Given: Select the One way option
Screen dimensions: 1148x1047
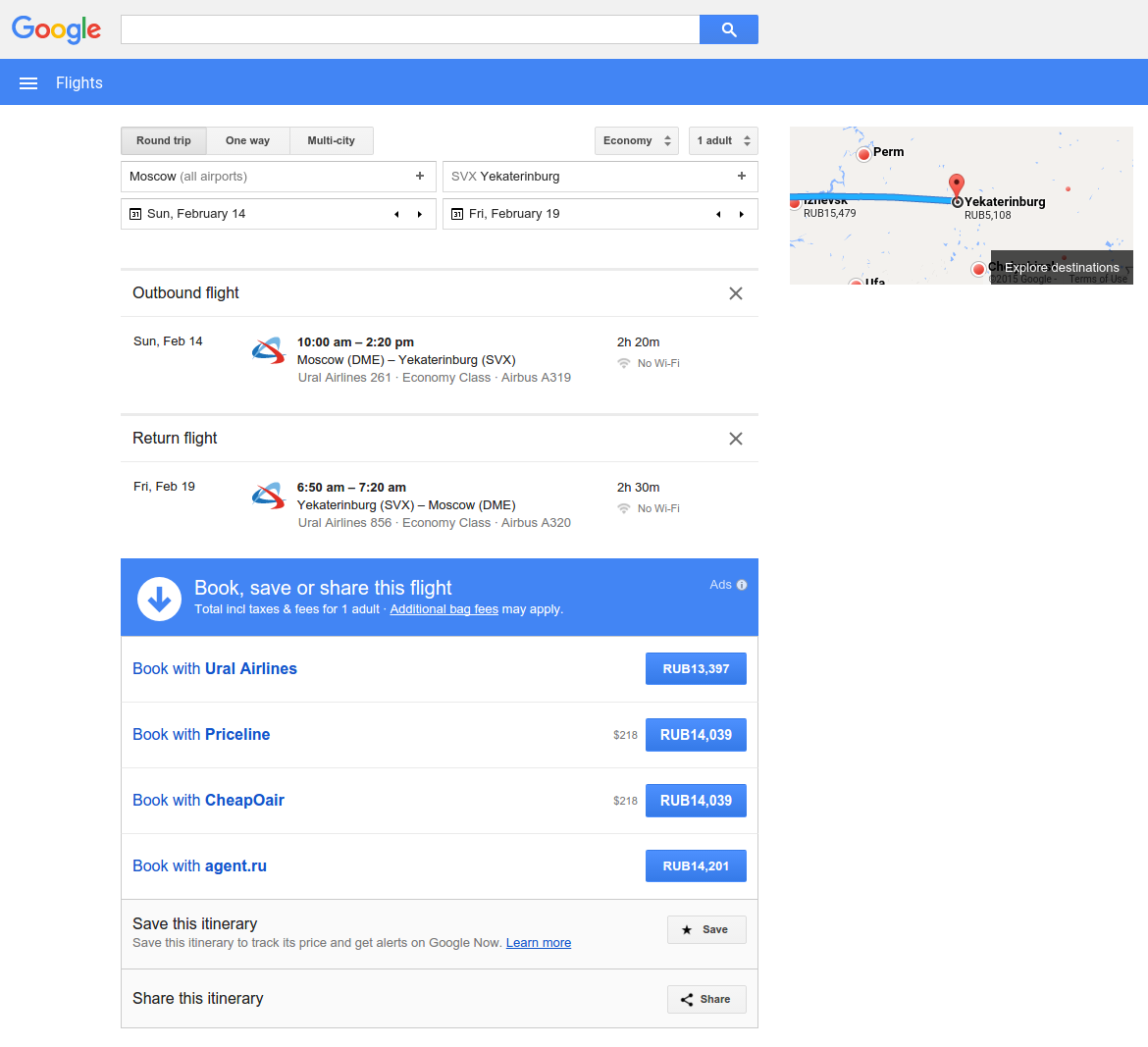Looking at the screenshot, I should tap(247, 140).
